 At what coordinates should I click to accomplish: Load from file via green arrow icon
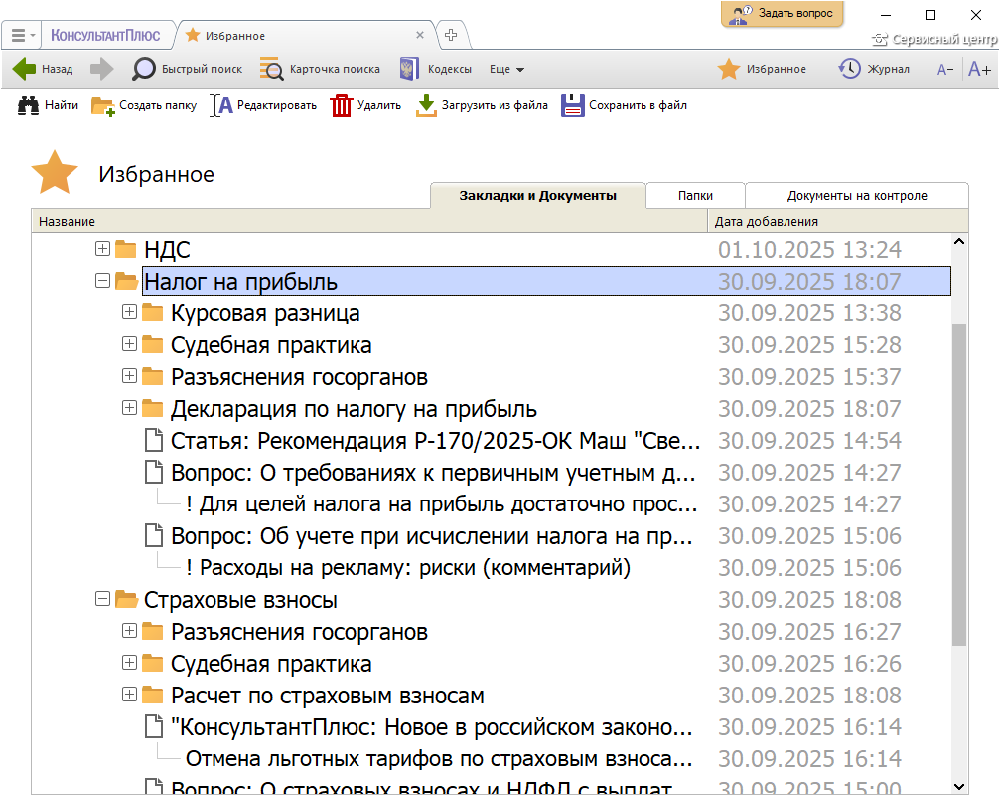[427, 105]
